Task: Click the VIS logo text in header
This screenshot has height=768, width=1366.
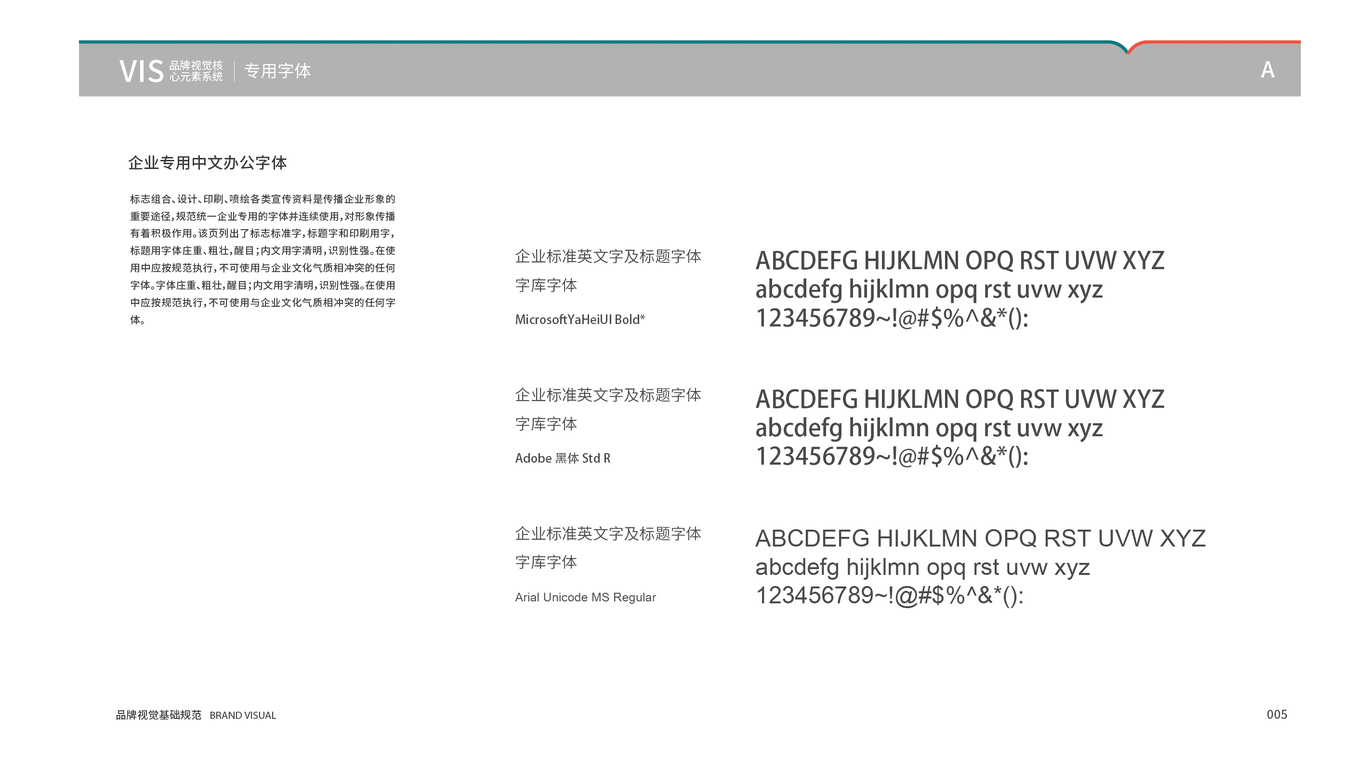Action: pos(141,71)
